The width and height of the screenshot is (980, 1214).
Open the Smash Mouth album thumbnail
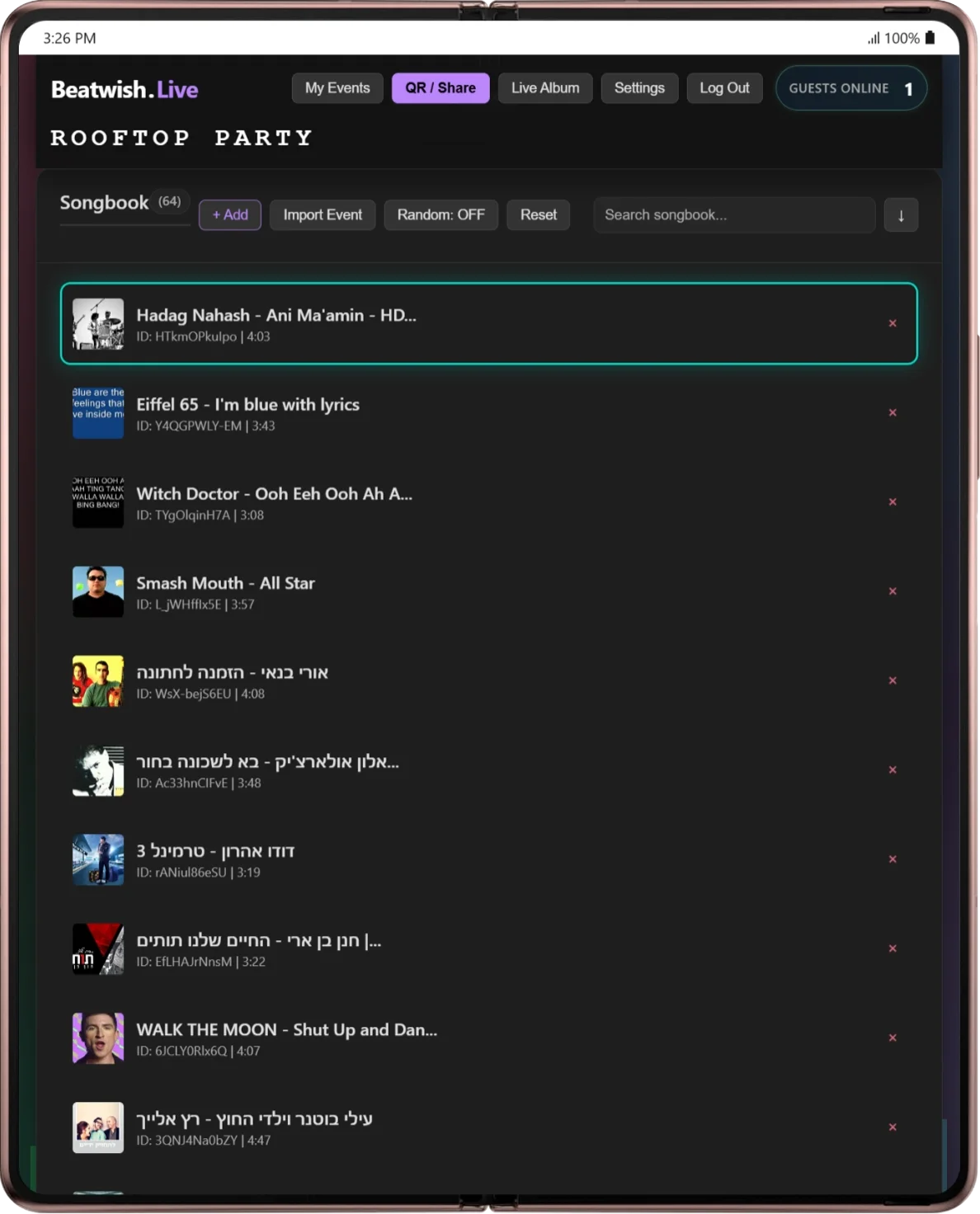97,591
